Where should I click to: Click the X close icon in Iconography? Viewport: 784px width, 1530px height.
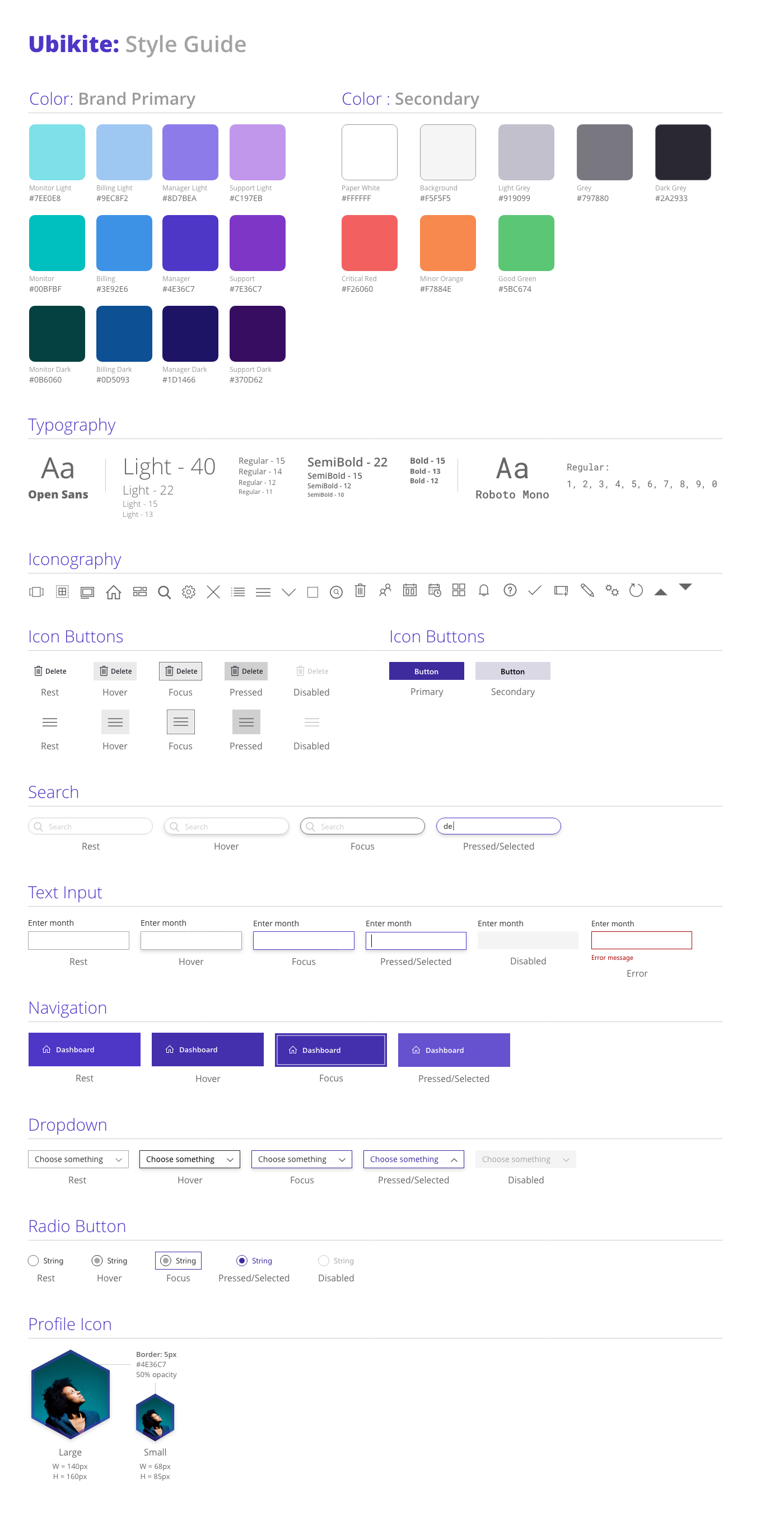tap(213, 591)
